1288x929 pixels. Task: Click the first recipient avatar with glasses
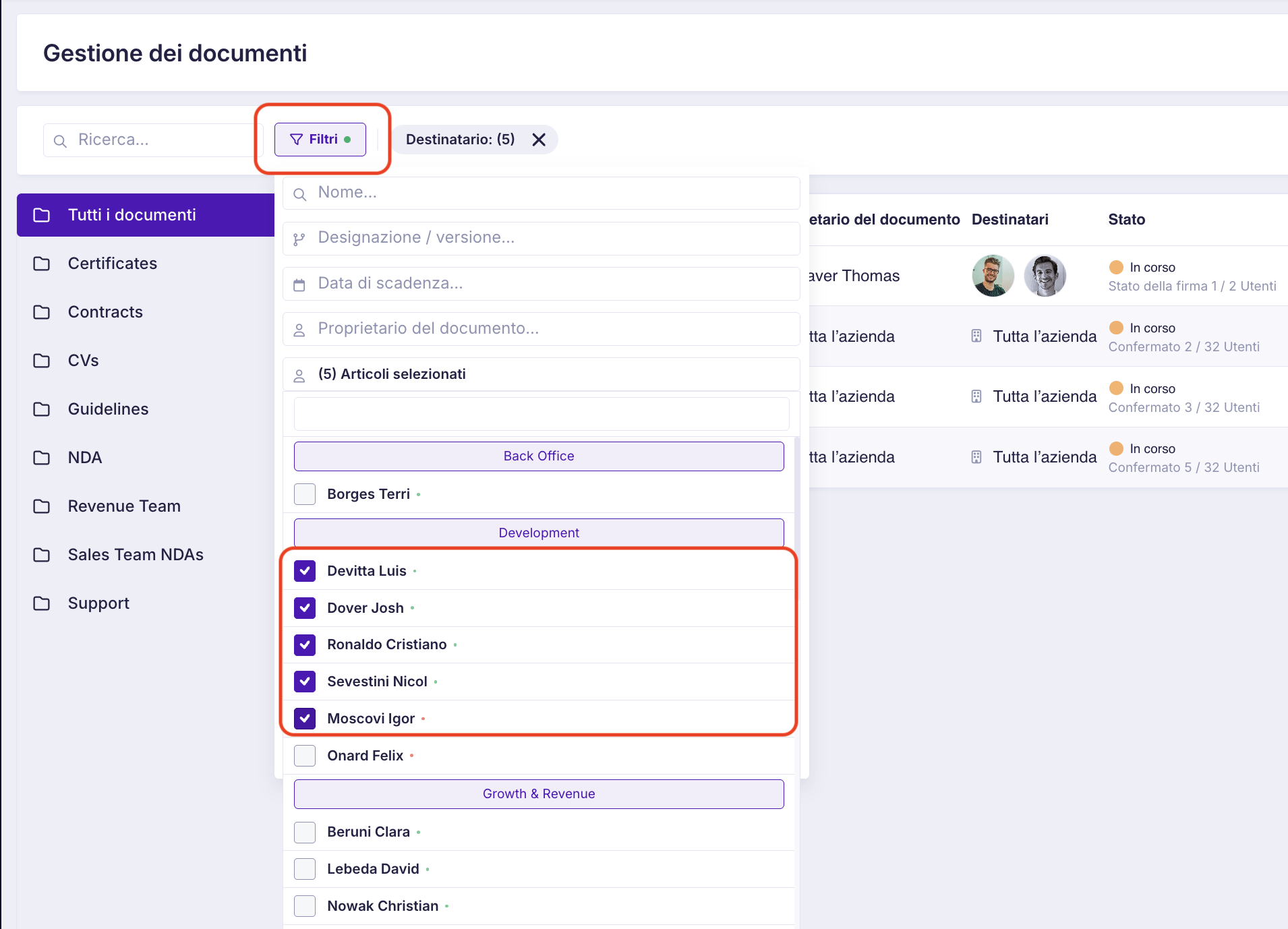point(993,276)
